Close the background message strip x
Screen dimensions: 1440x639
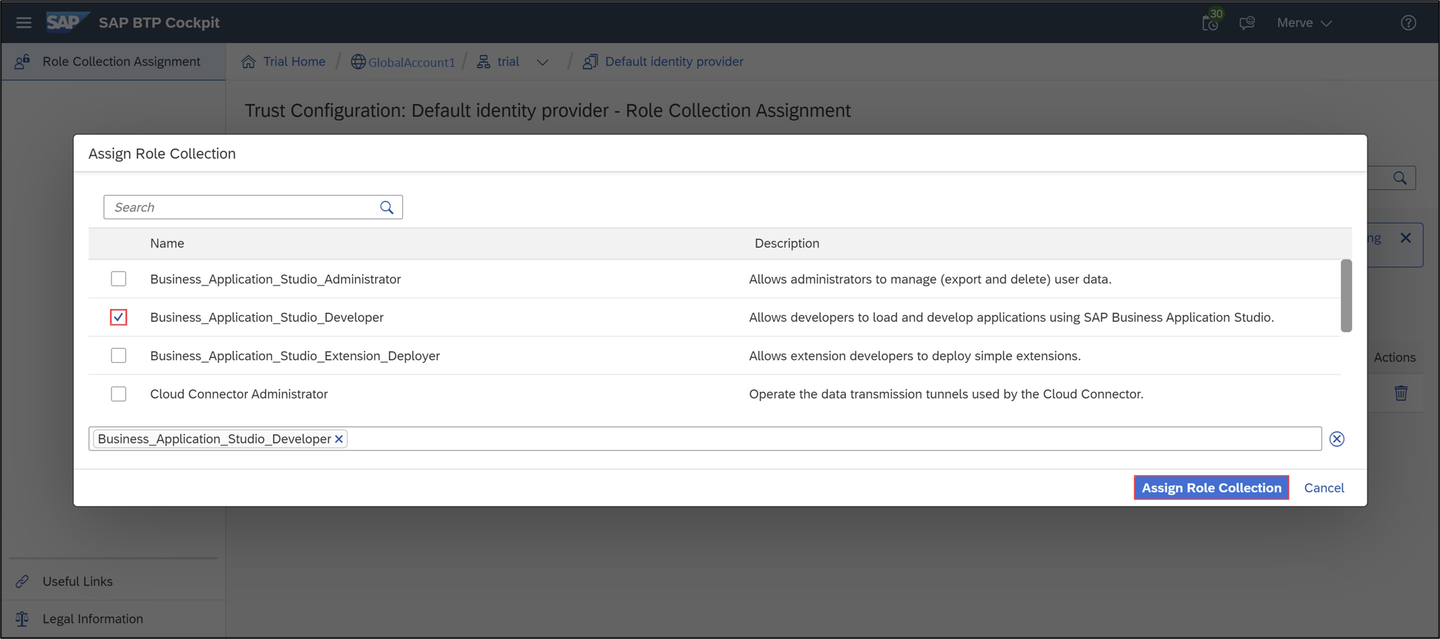(x=1406, y=238)
